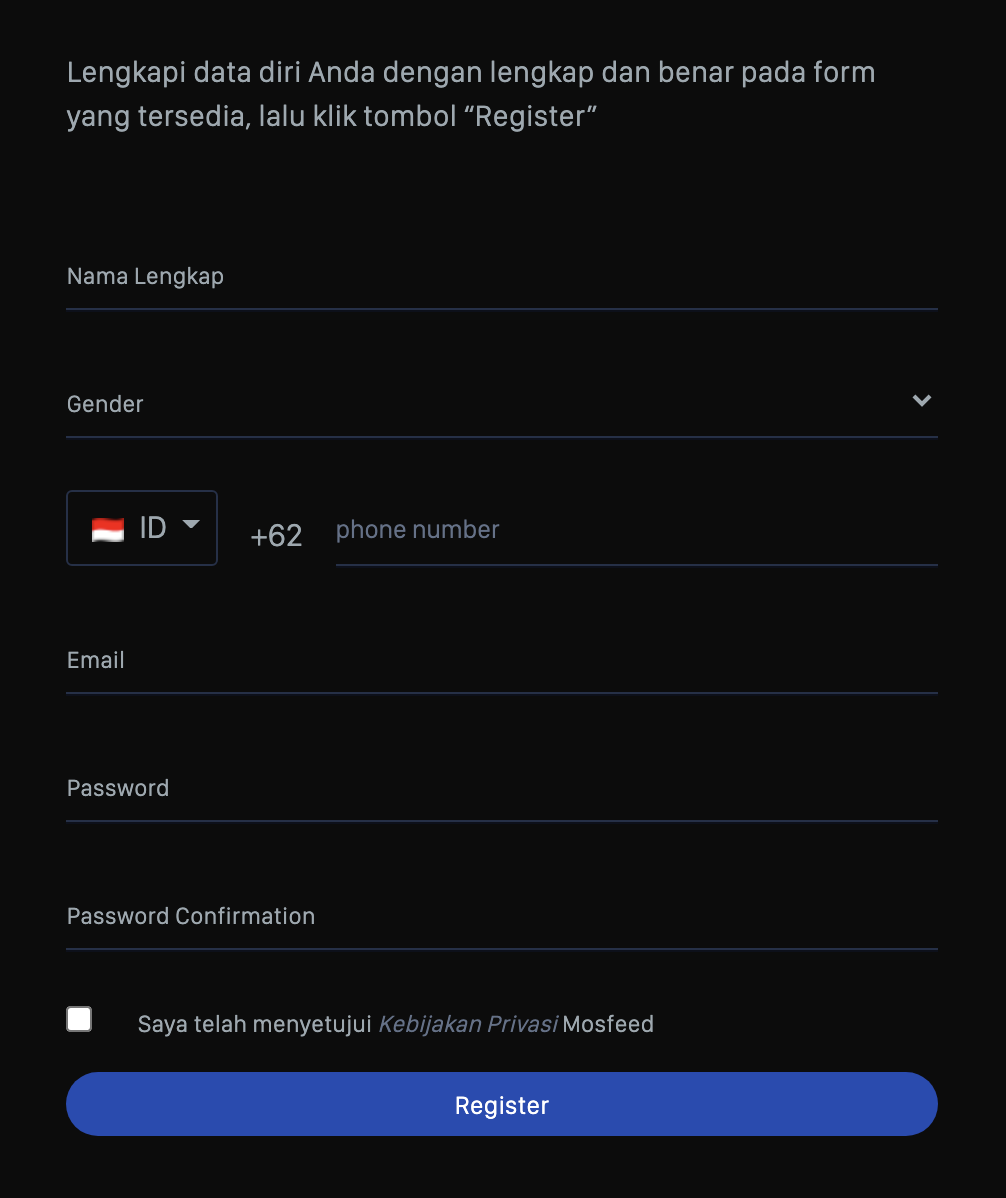
Task: Focus the Nama Lengkap field
Action: (x=500, y=277)
